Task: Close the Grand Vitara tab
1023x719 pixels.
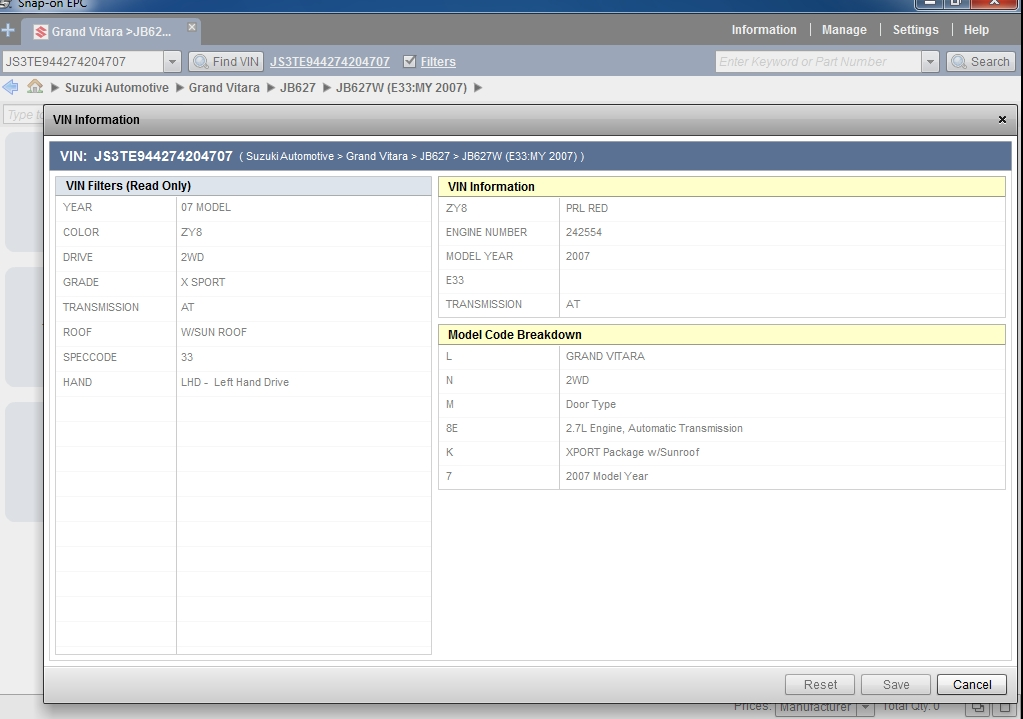Action: pyautogui.click(x=192, y=27)
